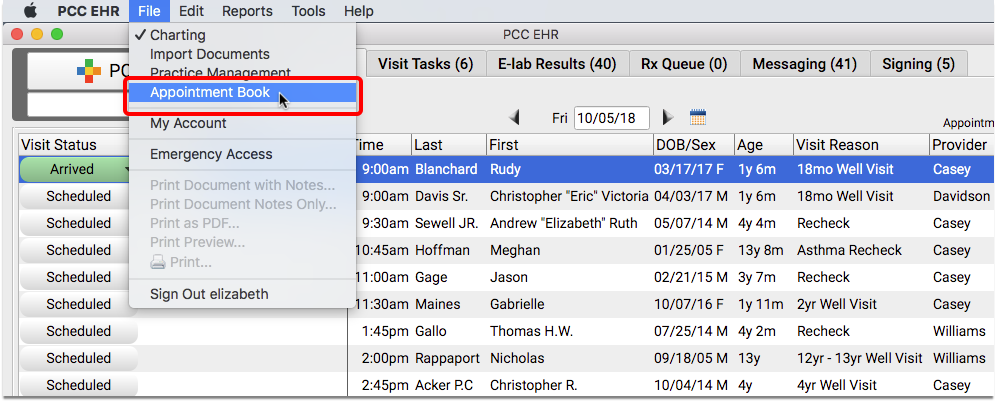Open Scheduled status for Davis Sr. row
Screen dimensions: 997x403
click(79, 196)
